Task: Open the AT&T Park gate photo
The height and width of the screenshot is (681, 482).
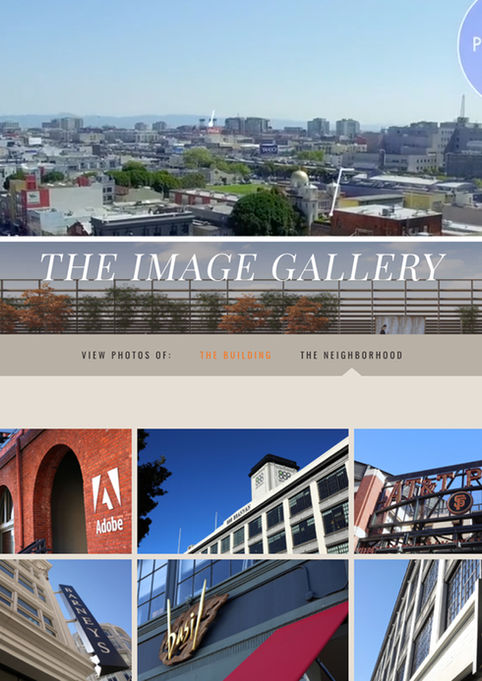Action: tap(418, 491)
